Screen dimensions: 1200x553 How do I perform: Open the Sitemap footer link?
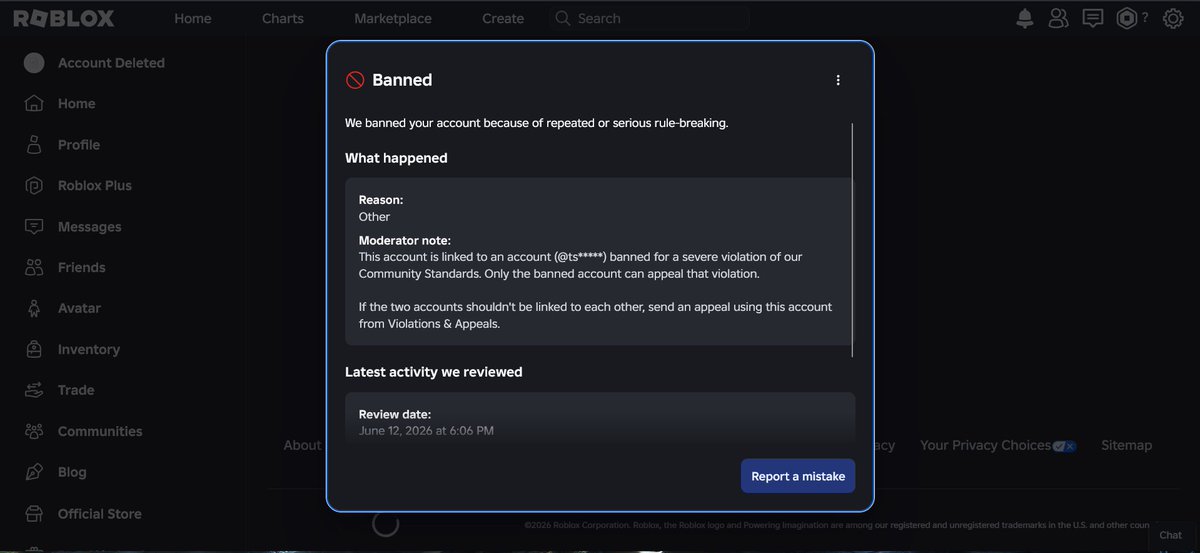[x=1126, y=445]
